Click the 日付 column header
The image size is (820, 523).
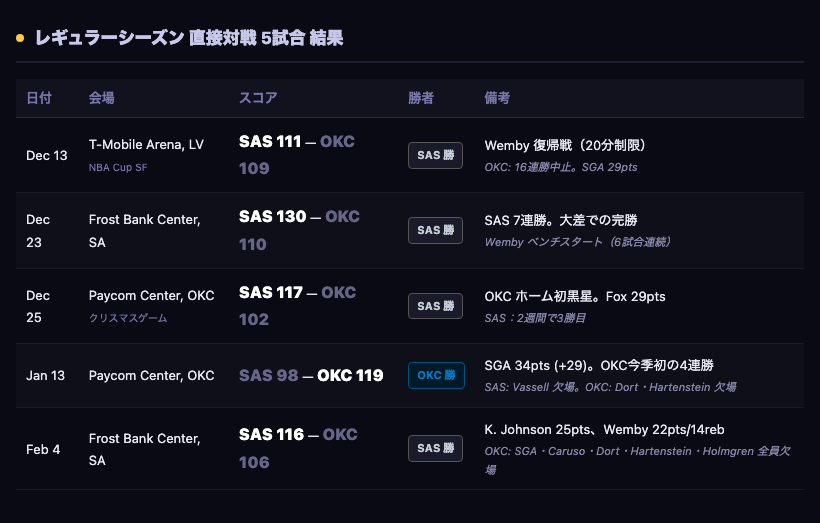tap(39, 98)
